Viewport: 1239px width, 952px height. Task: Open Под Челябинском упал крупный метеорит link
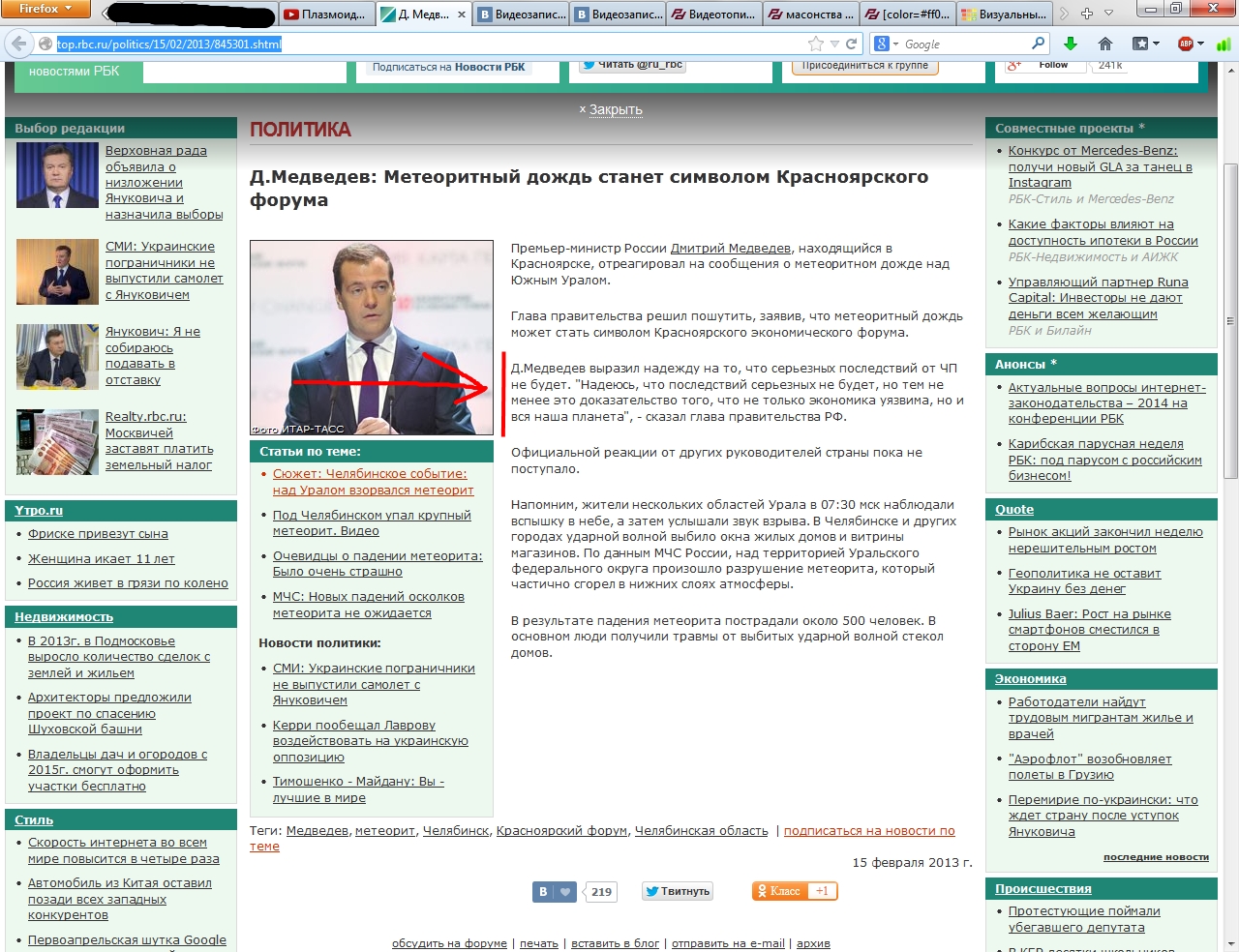point(372,522)
